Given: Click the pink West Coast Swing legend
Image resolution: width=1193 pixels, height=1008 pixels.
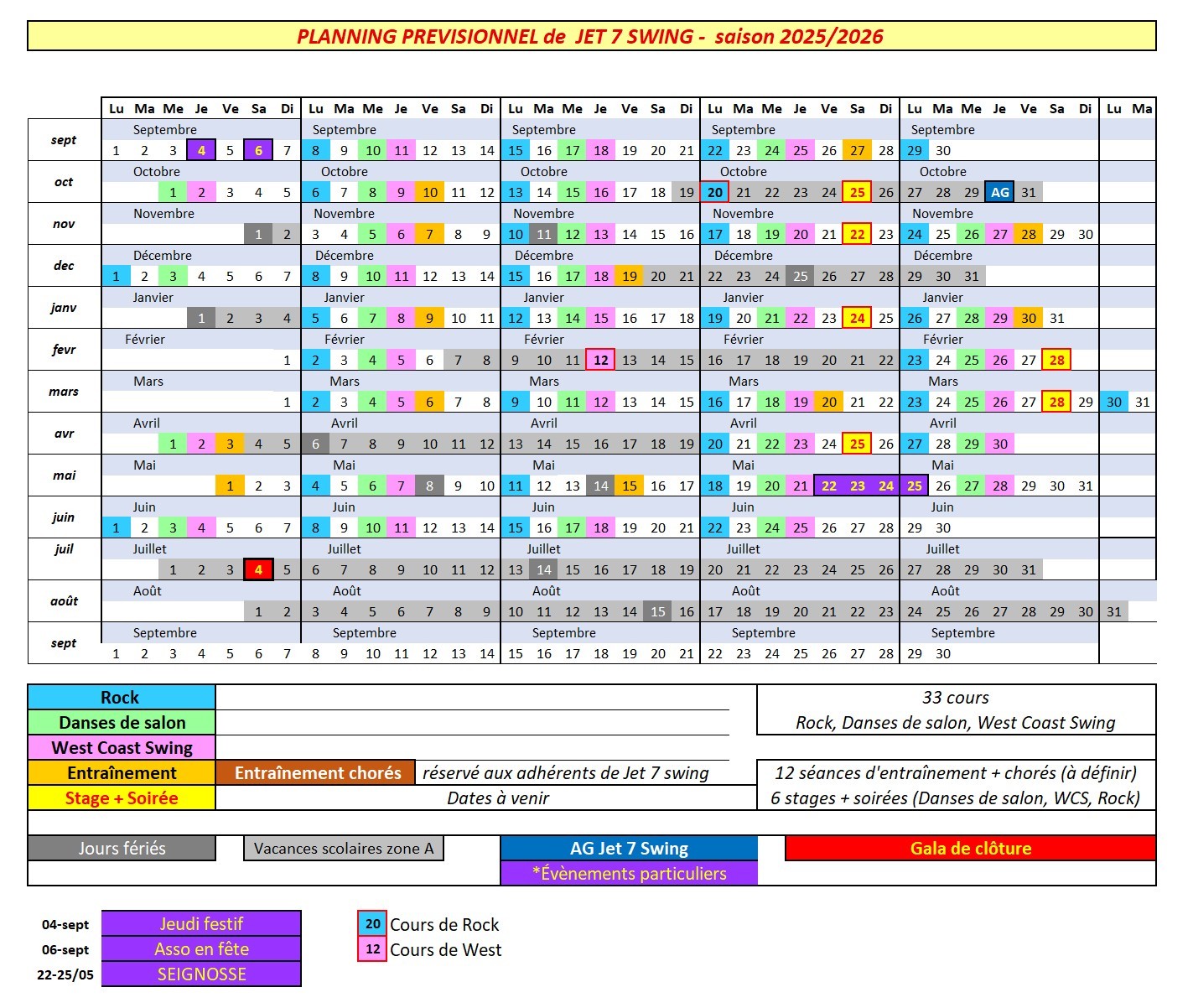Looking at the screenshot, I should click(x=122, y=748).
